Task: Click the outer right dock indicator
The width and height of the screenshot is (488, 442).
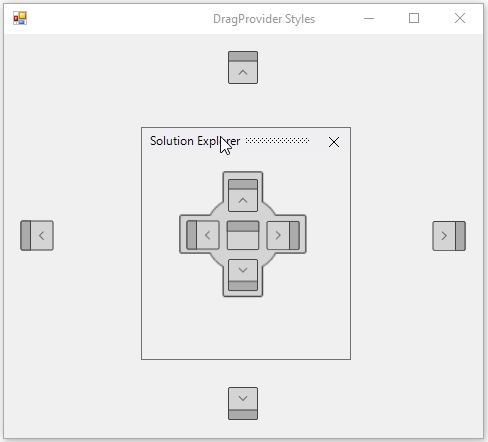Action: 449,236
